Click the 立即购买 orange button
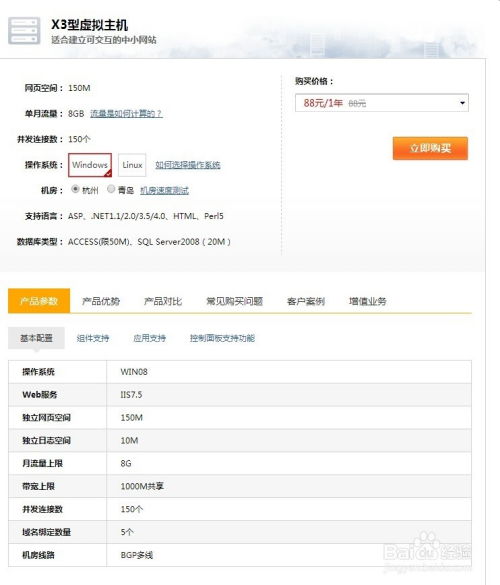This screenshot has height=585, width=500. coord(430,148)
